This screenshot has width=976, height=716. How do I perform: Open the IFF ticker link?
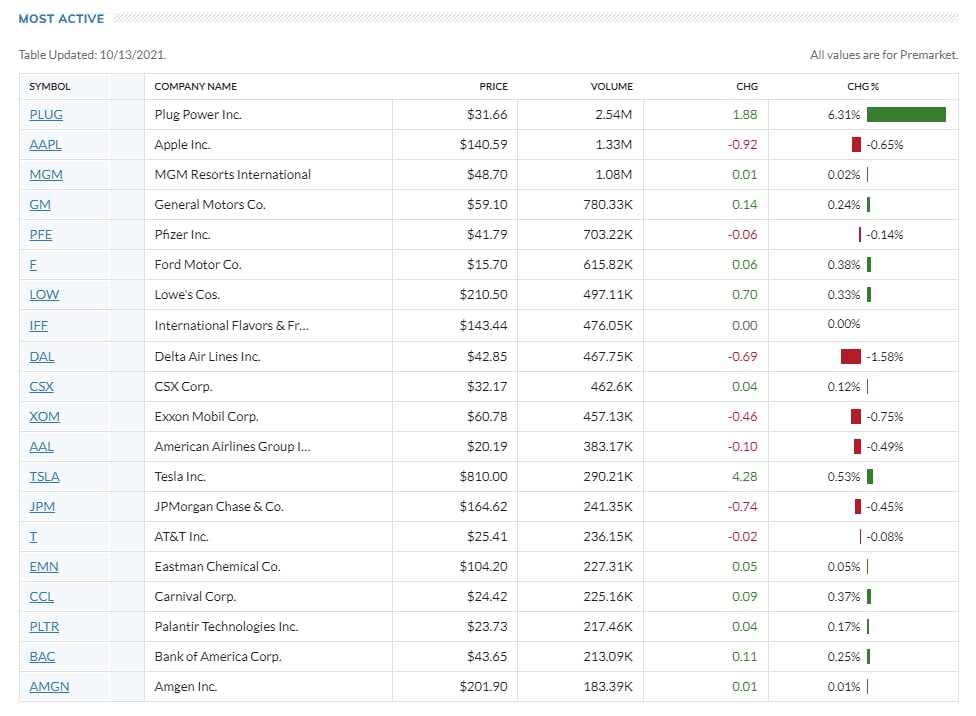39,326
